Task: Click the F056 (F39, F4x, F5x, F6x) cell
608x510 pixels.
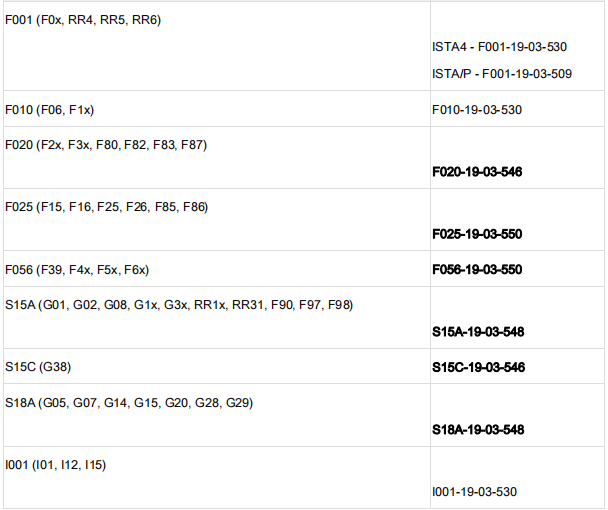Action: coord(77,269)
